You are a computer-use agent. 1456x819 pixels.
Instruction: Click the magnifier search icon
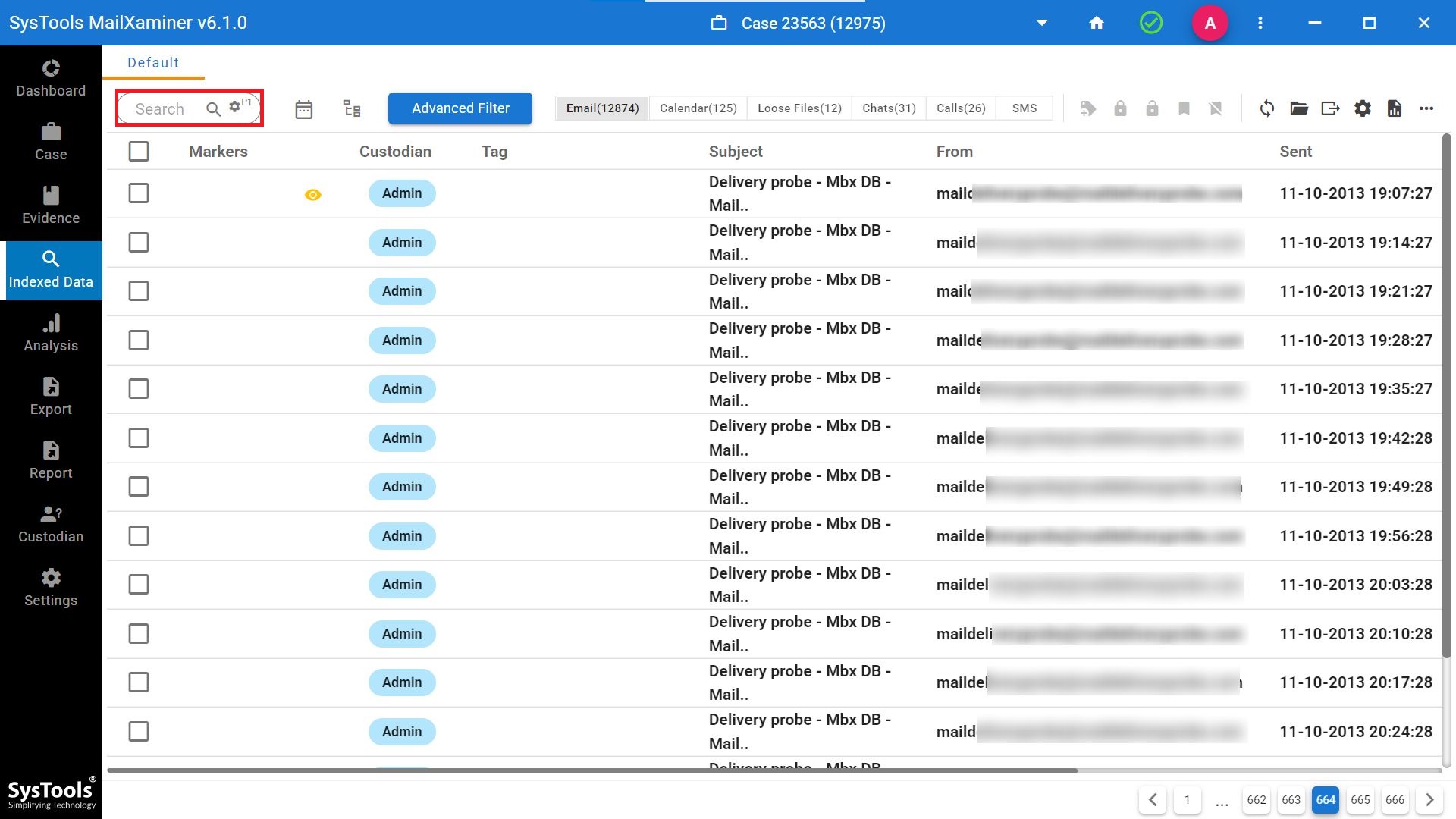[x=213, y=109]
